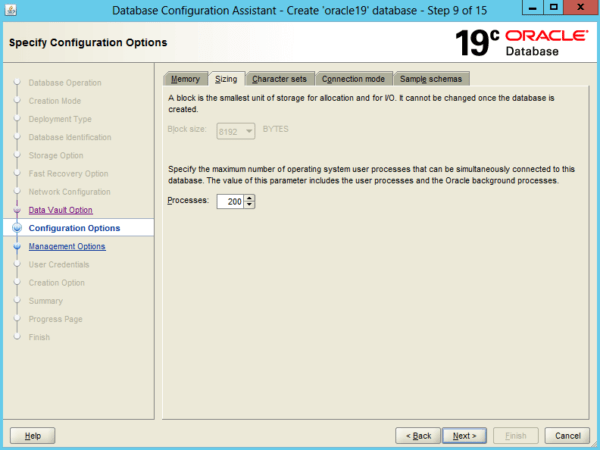
Task: Close the Database Configuration Assistant window
Action: pos(581,7)
